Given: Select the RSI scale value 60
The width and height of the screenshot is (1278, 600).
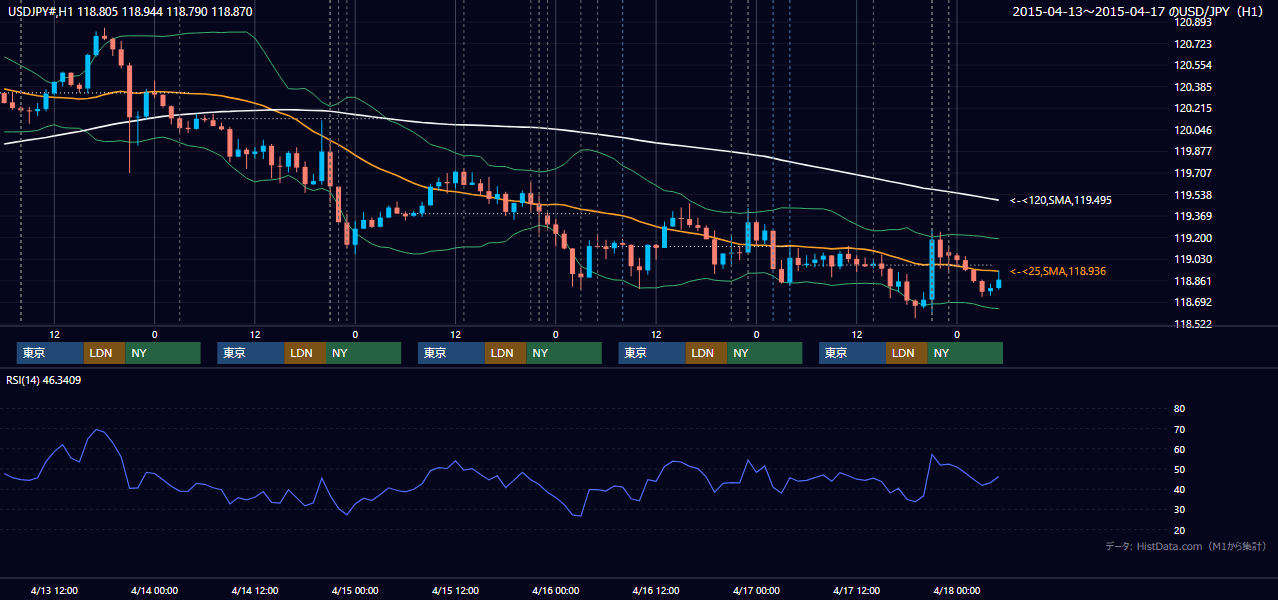Looking at the screenshot, I should (x=1179, y=449).
